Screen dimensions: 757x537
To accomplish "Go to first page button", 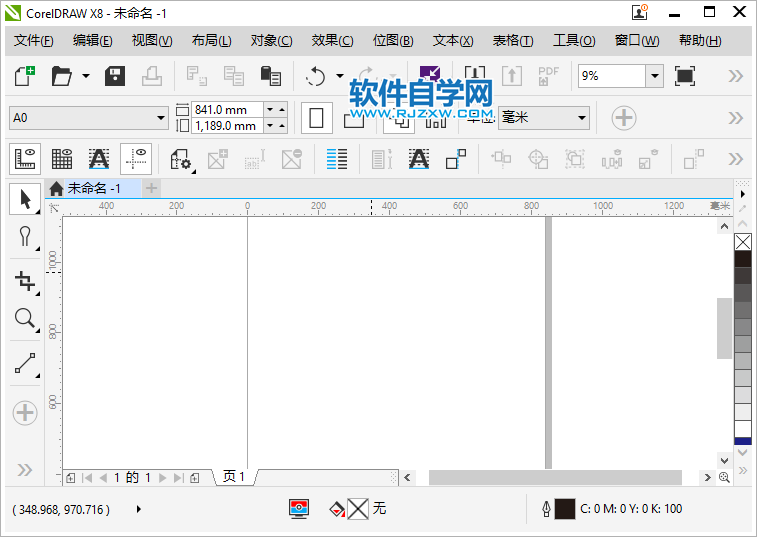I will coord(87,478).
